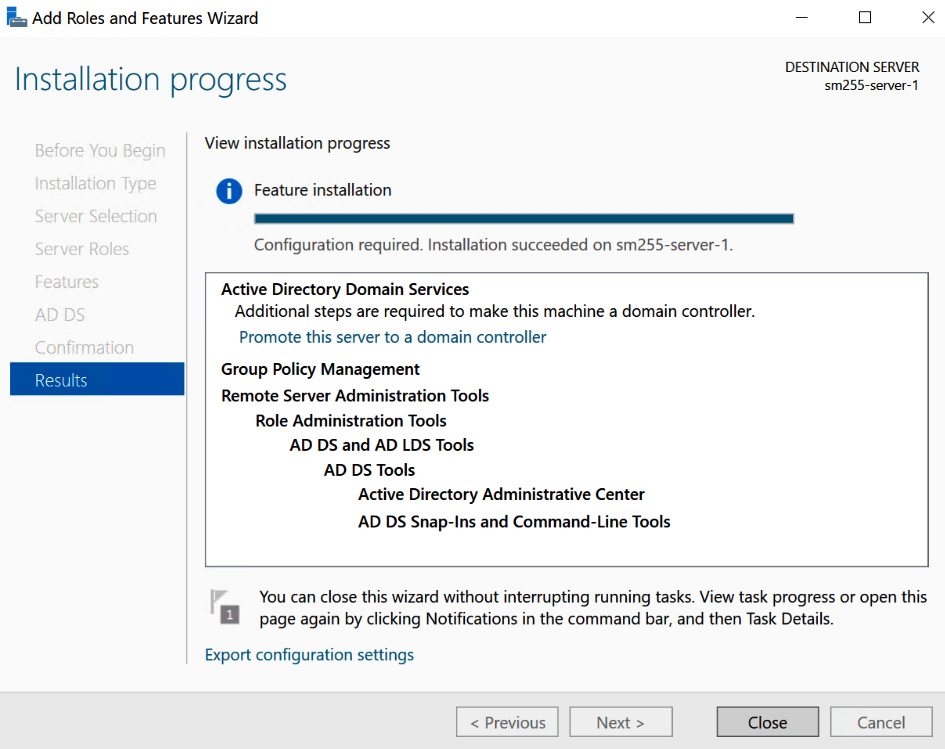Click the Cancel button
This screenshot has height=749, width=945.
pyautogui.click(x=881, y=722)
